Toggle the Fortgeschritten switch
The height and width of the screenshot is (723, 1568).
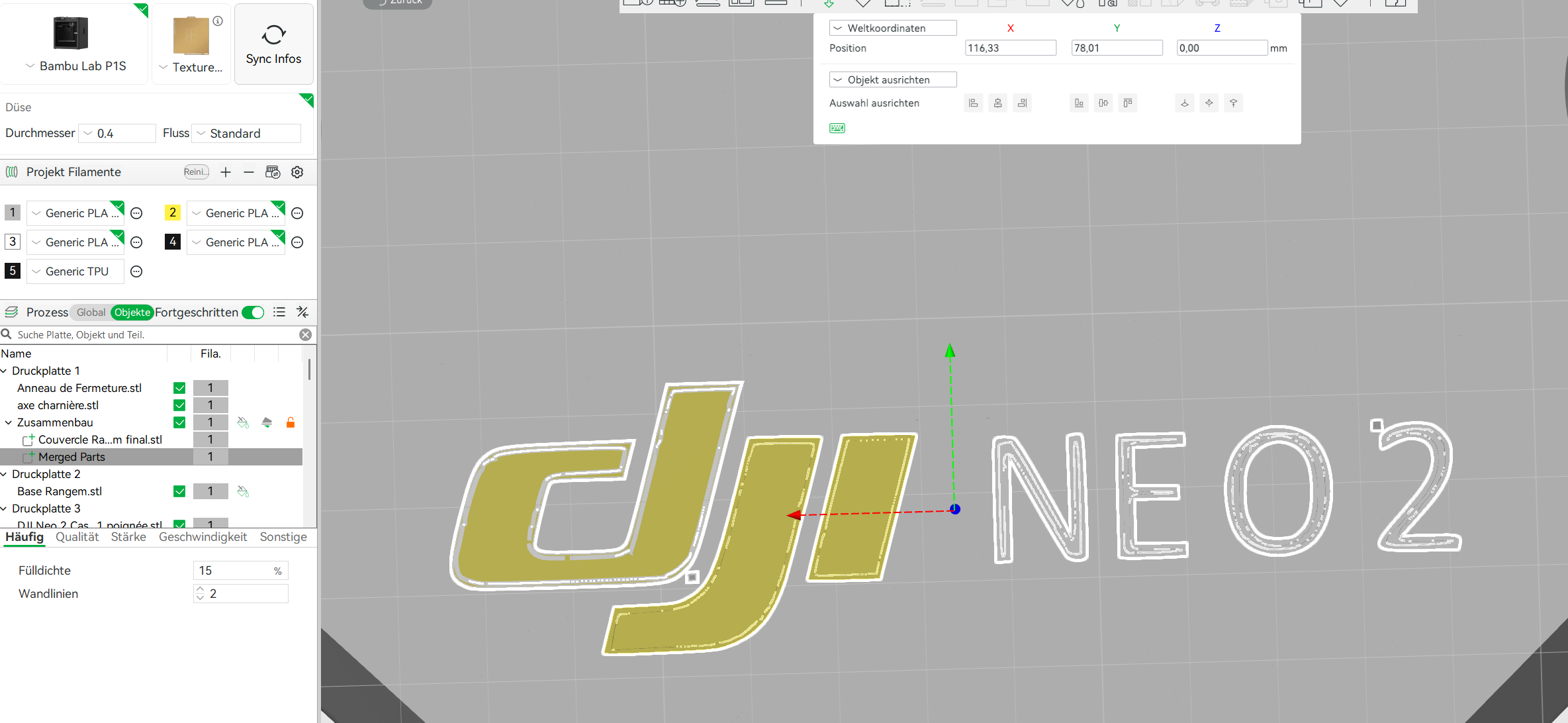pyautogui.click(x=253, y=312)
